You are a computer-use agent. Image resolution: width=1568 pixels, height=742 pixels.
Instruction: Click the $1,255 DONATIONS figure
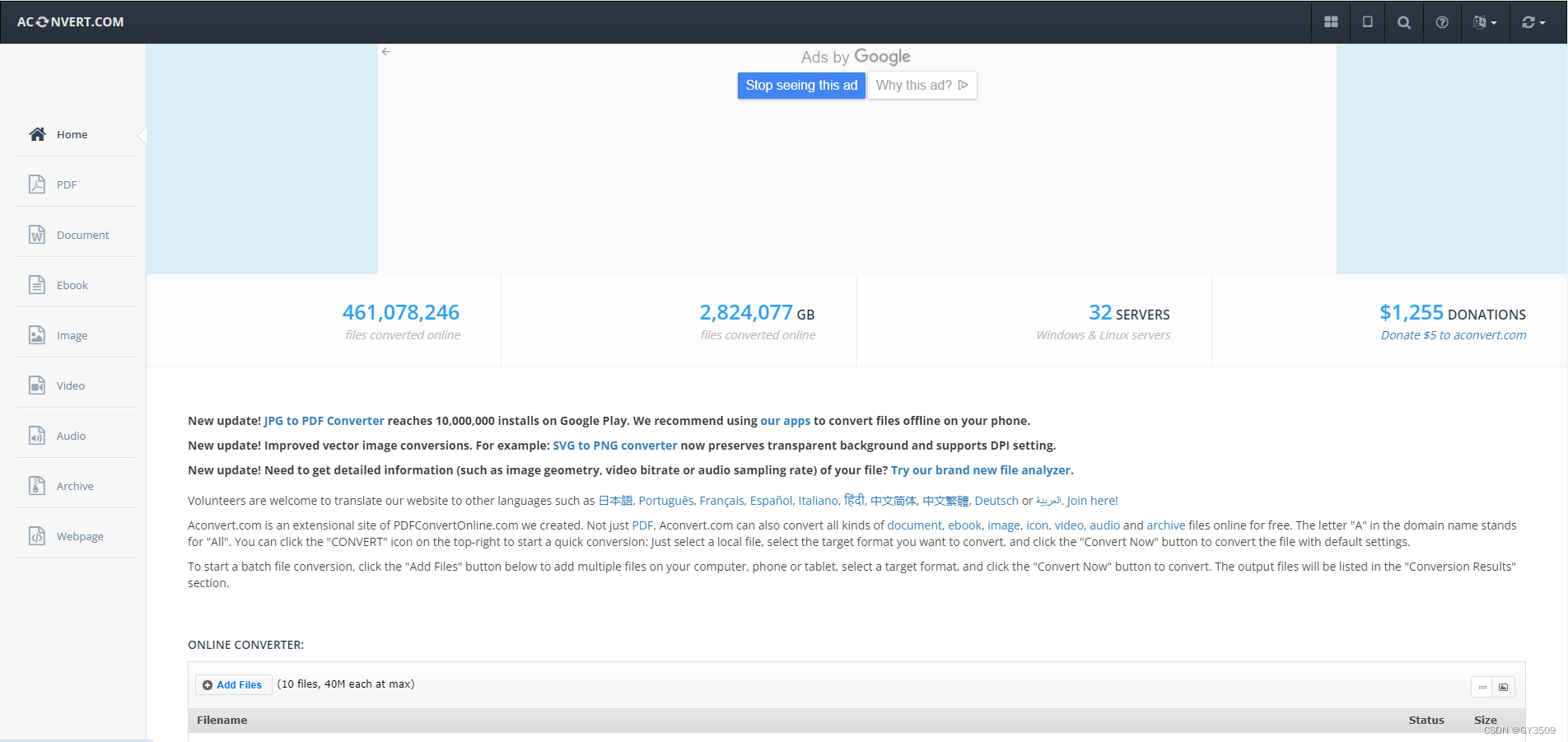1453,313
